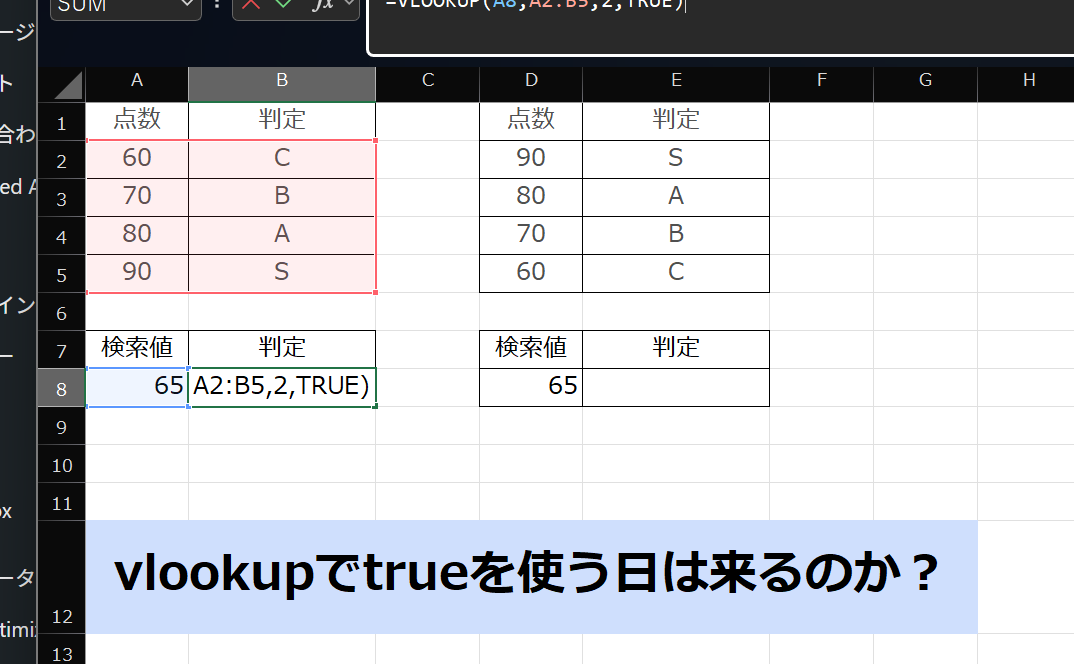
Task: Select row 1 header
Action: click(61, 120)
